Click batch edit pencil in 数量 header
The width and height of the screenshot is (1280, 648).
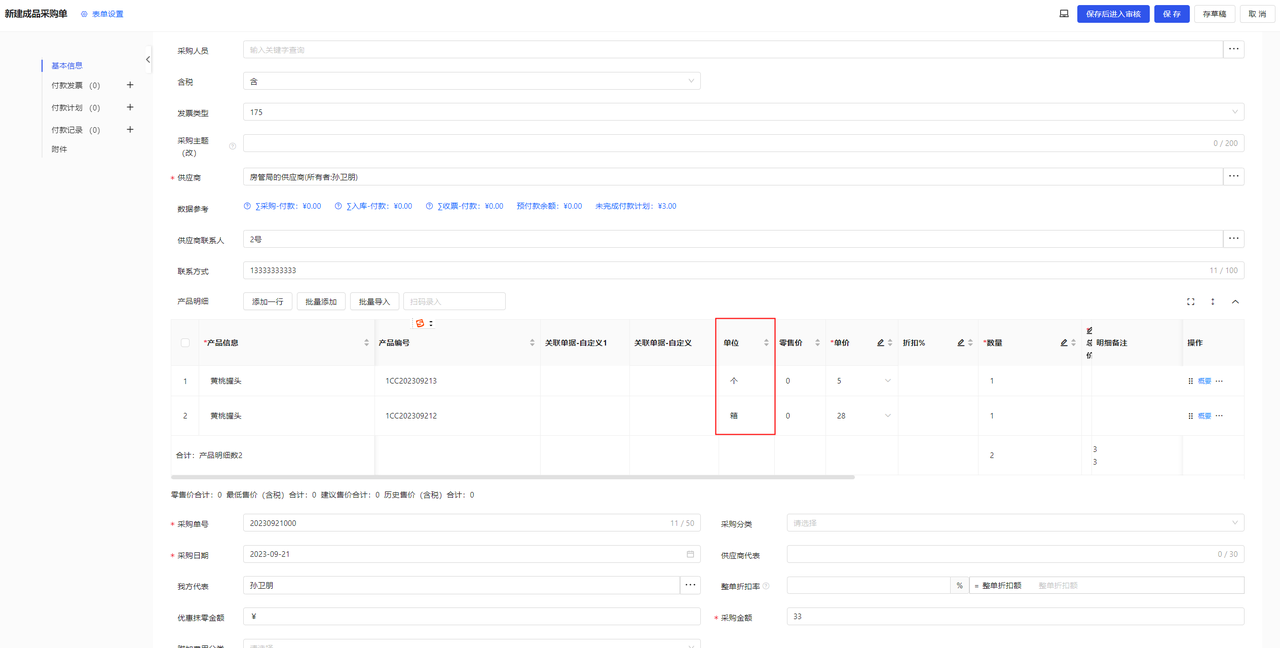1064,343
